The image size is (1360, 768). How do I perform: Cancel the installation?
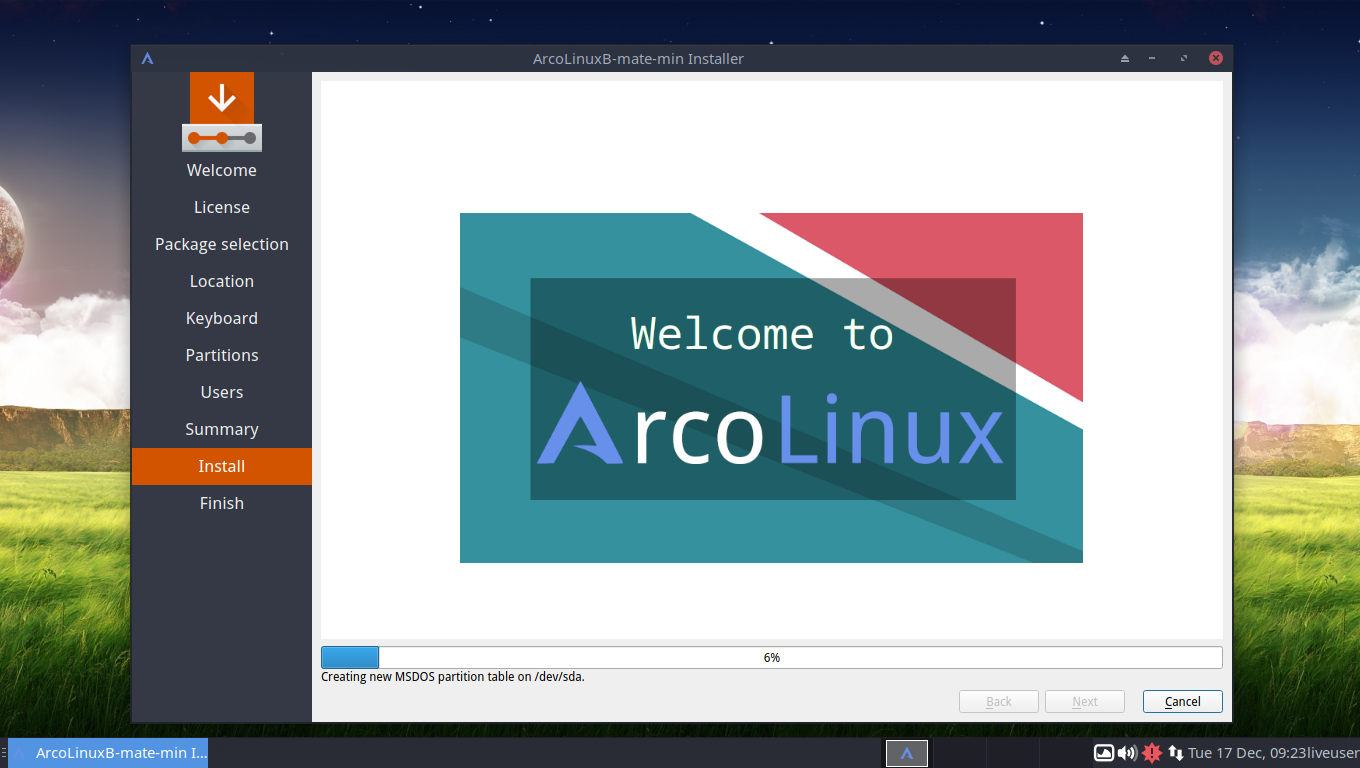tap(1183, 702)
